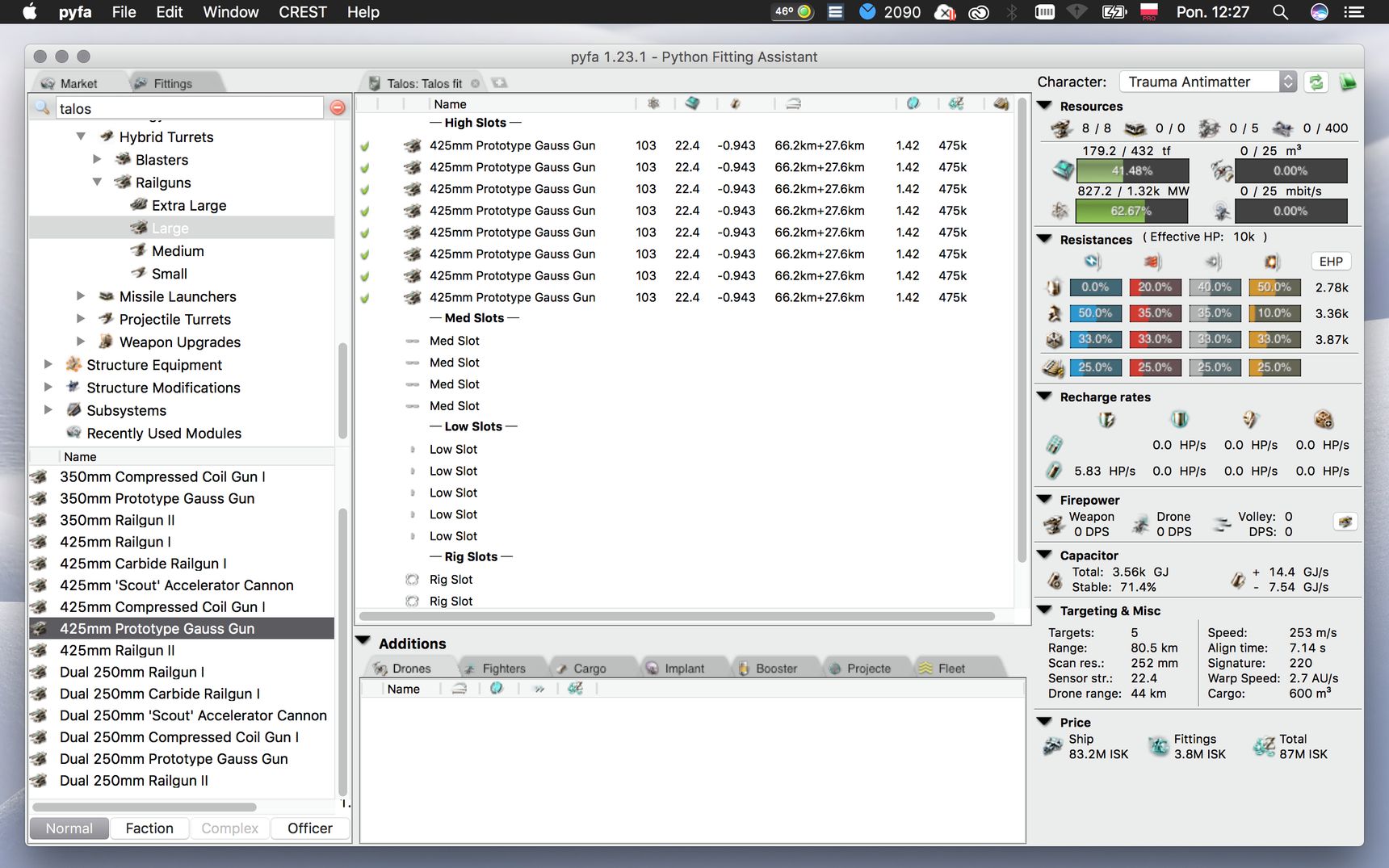Viewport: 1389px width, 868px height.
Task: Toggle state of fourth 425mm Prototype Gauss Gun
Action: click(365, 212)
